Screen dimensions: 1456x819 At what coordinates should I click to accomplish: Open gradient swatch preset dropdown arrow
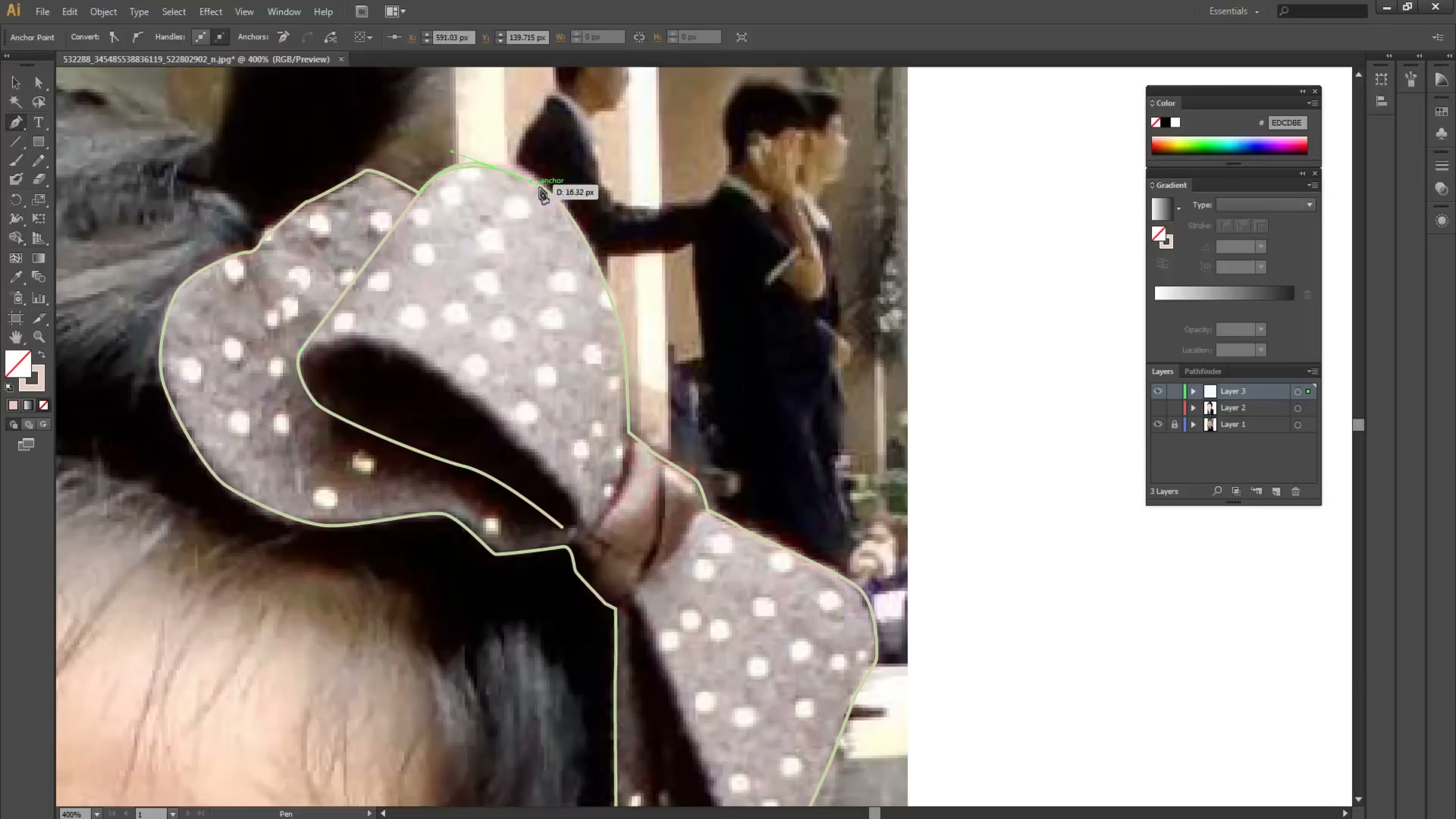pyautogui.click(x=1178, y=209)
